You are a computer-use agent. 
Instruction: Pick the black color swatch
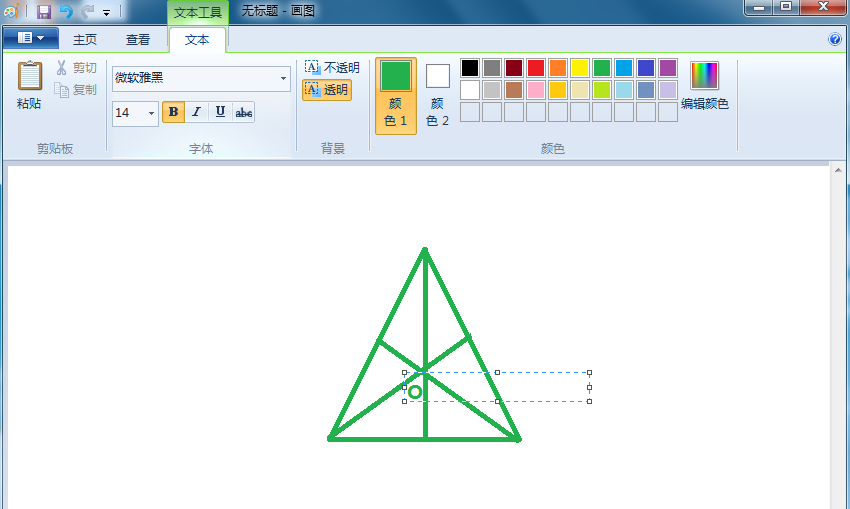pyautogui.click(x=470, y=68)
